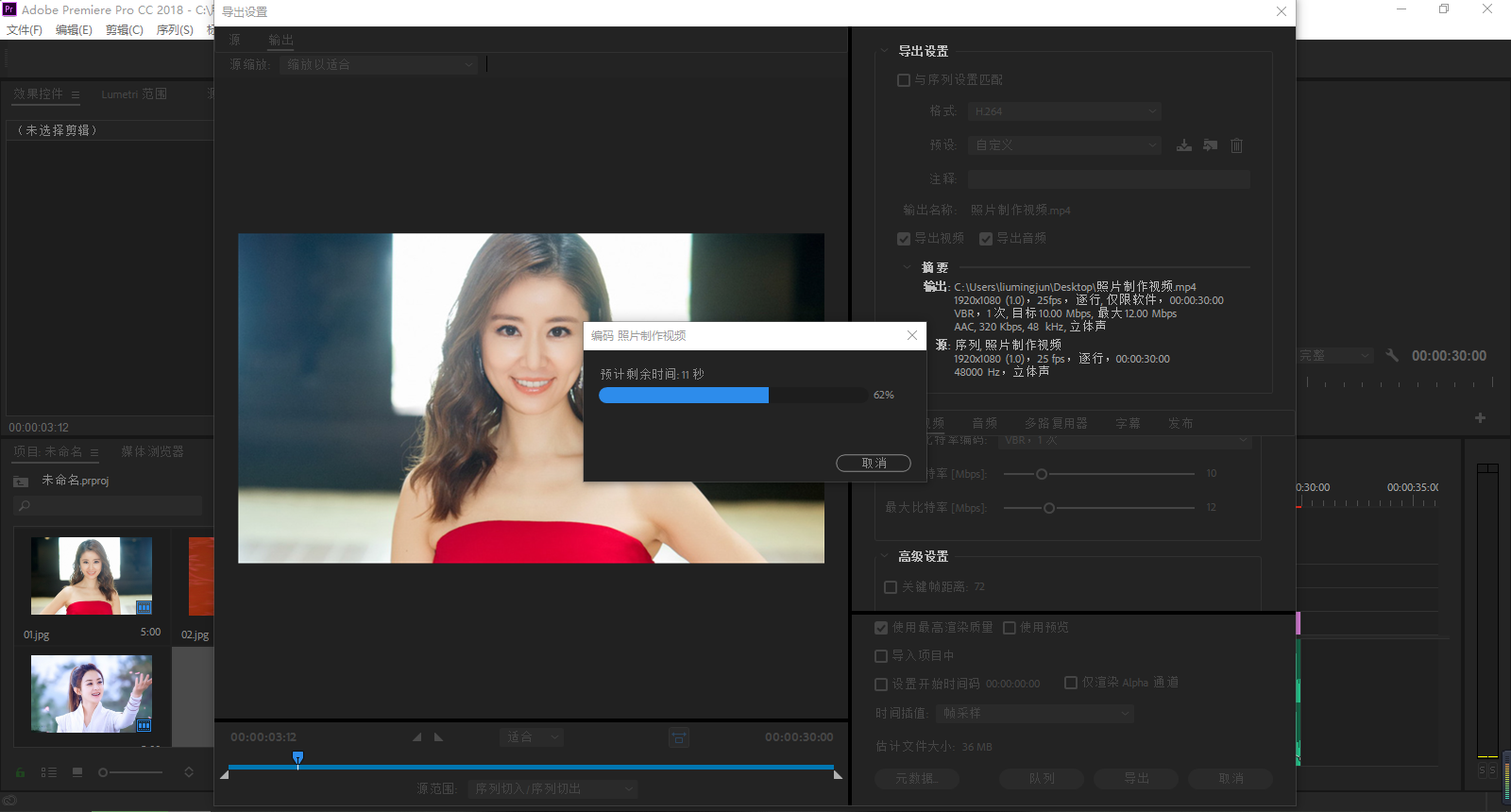Switch project panel to list view

[x=48, y=772]
